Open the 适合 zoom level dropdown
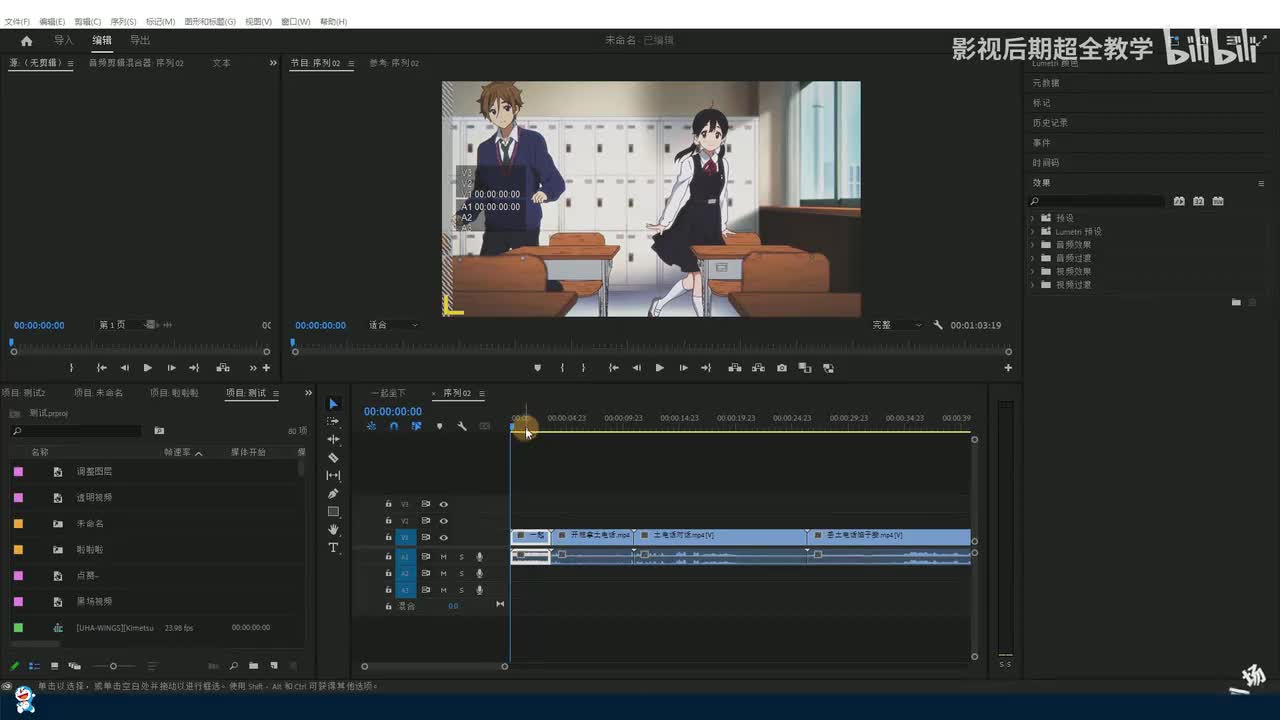This screenshot has width=1280, height=720. click(393, 325)
